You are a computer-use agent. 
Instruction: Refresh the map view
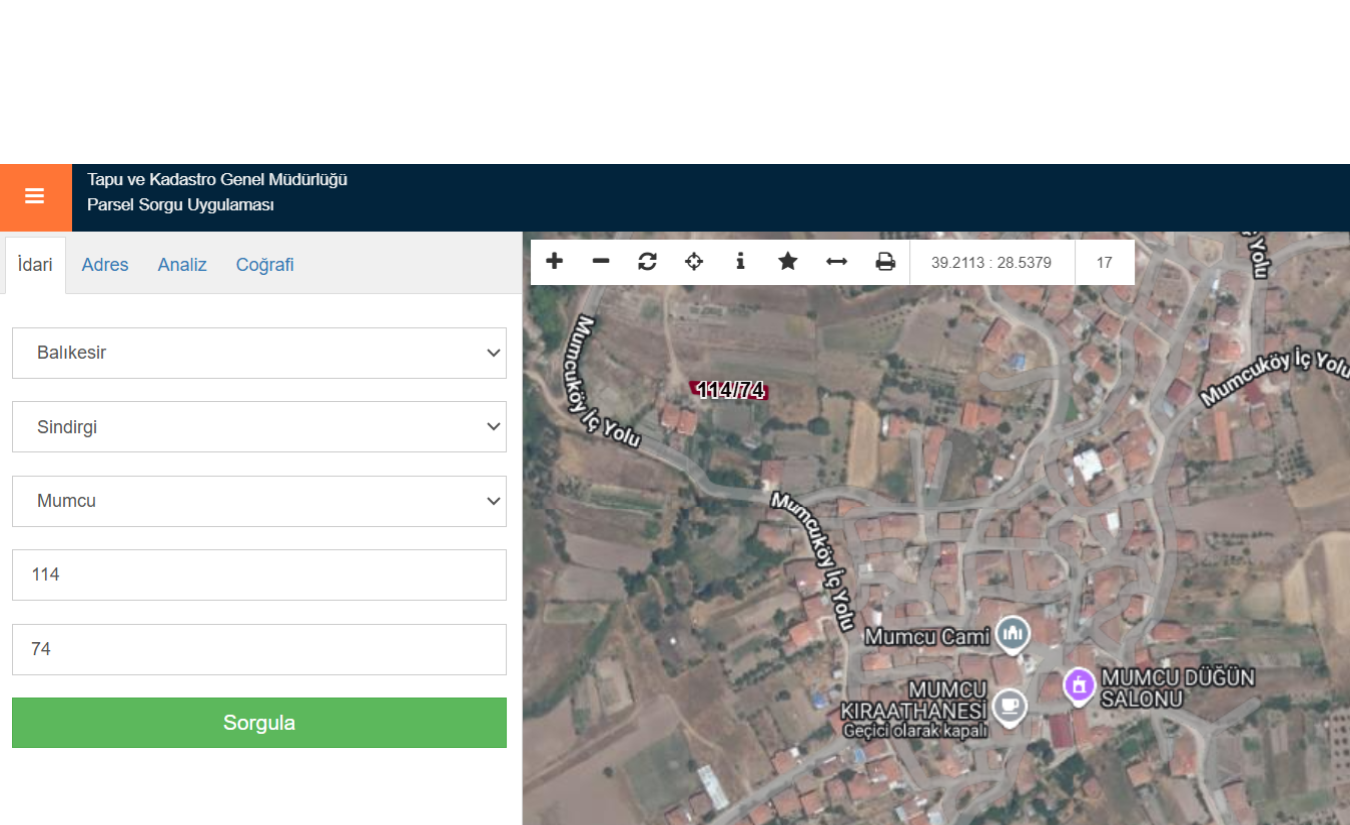pyautogui.click(x=647, y=262)
